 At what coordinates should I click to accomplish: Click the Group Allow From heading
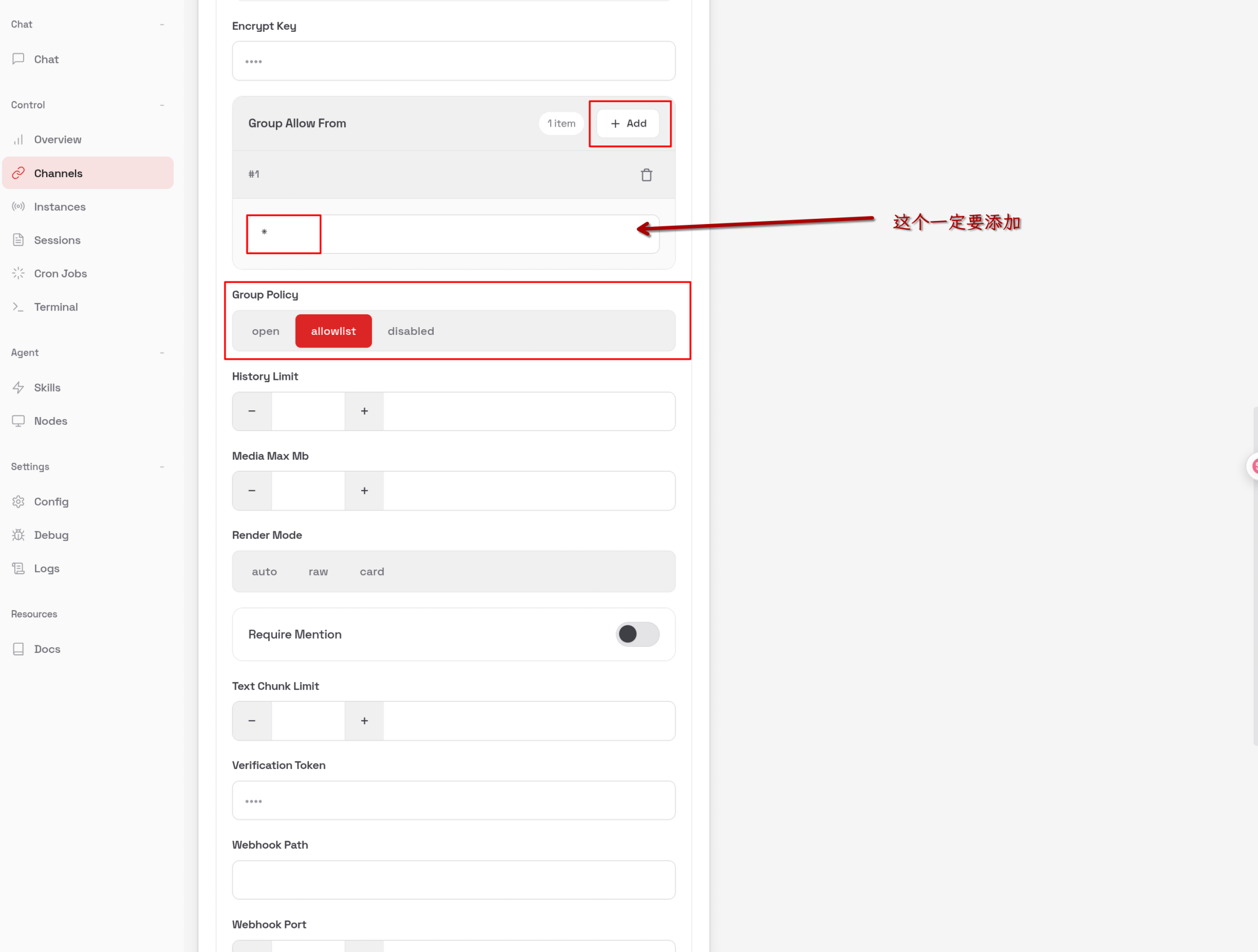point(297,123)
